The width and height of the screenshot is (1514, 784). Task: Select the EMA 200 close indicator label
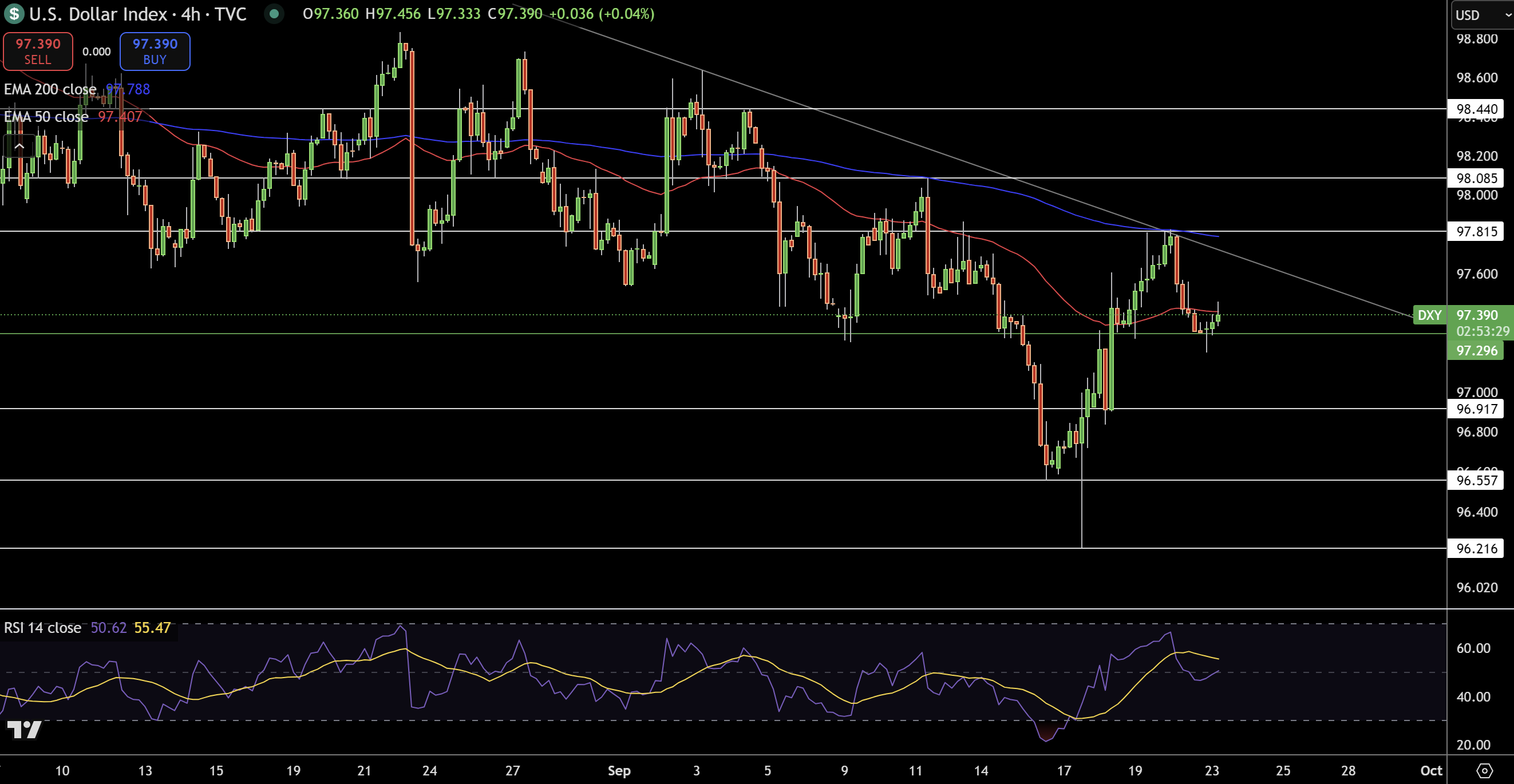pos(50,89)
